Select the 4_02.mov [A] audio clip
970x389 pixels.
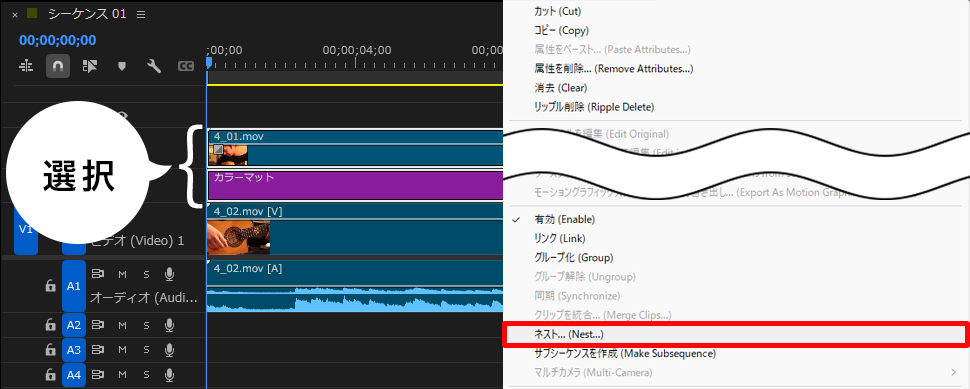[x=355, y=286]
